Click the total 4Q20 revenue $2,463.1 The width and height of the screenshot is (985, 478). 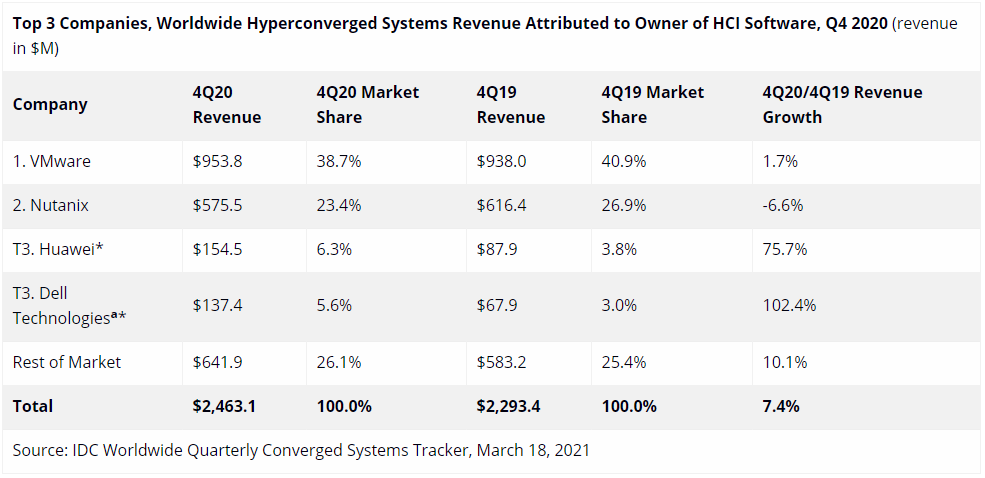click(x=224, y=406)
